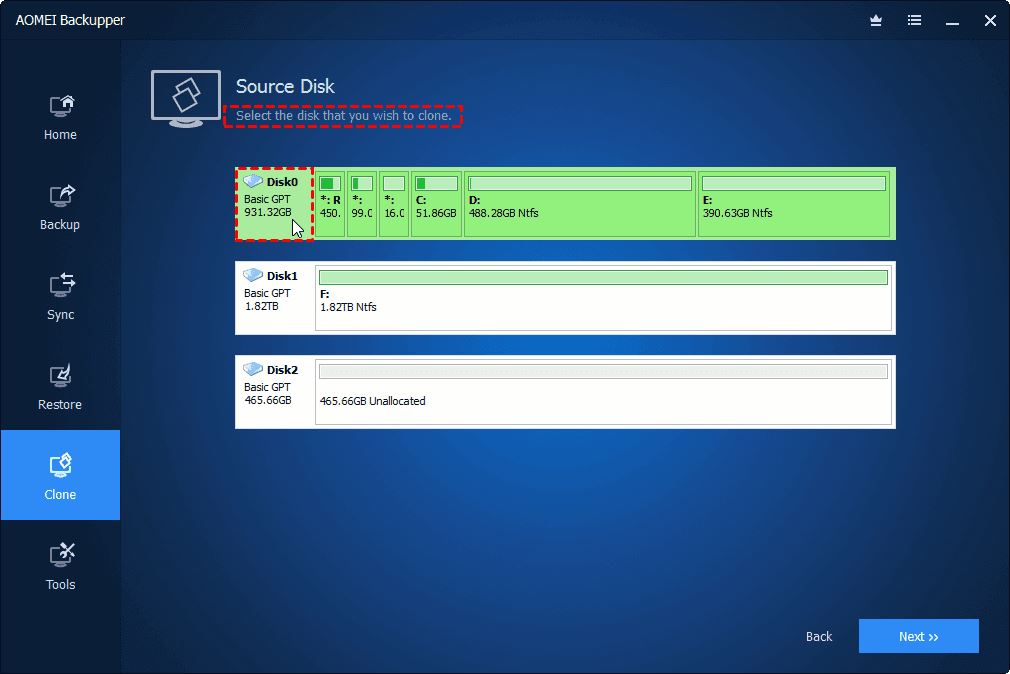Minimize the AOMEI Backupper window
Screen dimensions: 1010x674
tap(952, 20)
